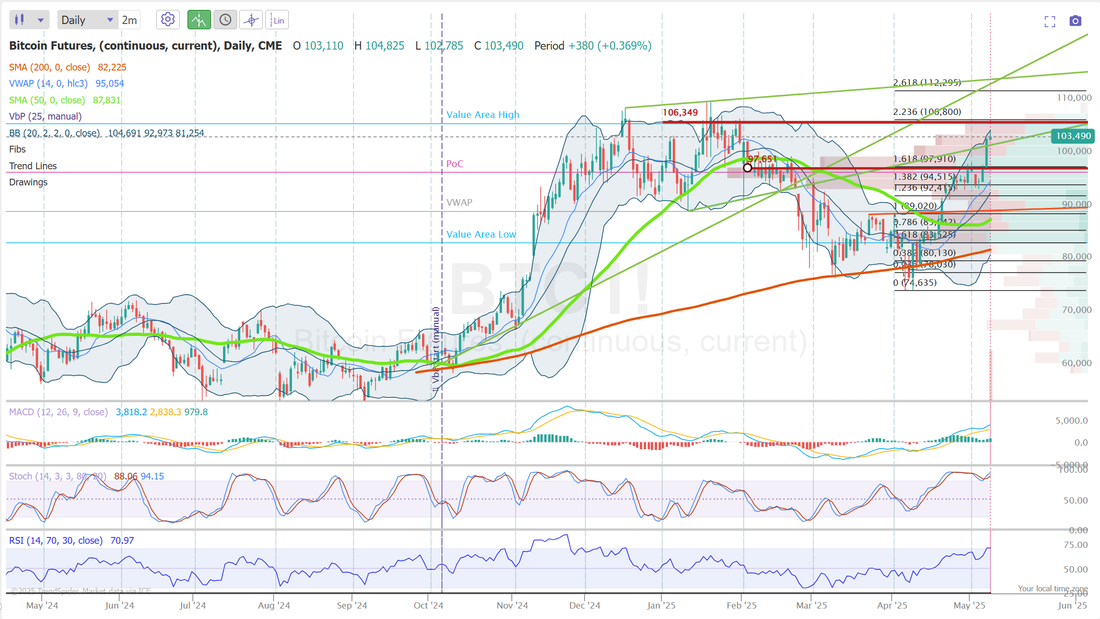This screenshot has width=1100, height=619.
Task: Click the 97,651 anchor point circle
Action: (747, 168)
